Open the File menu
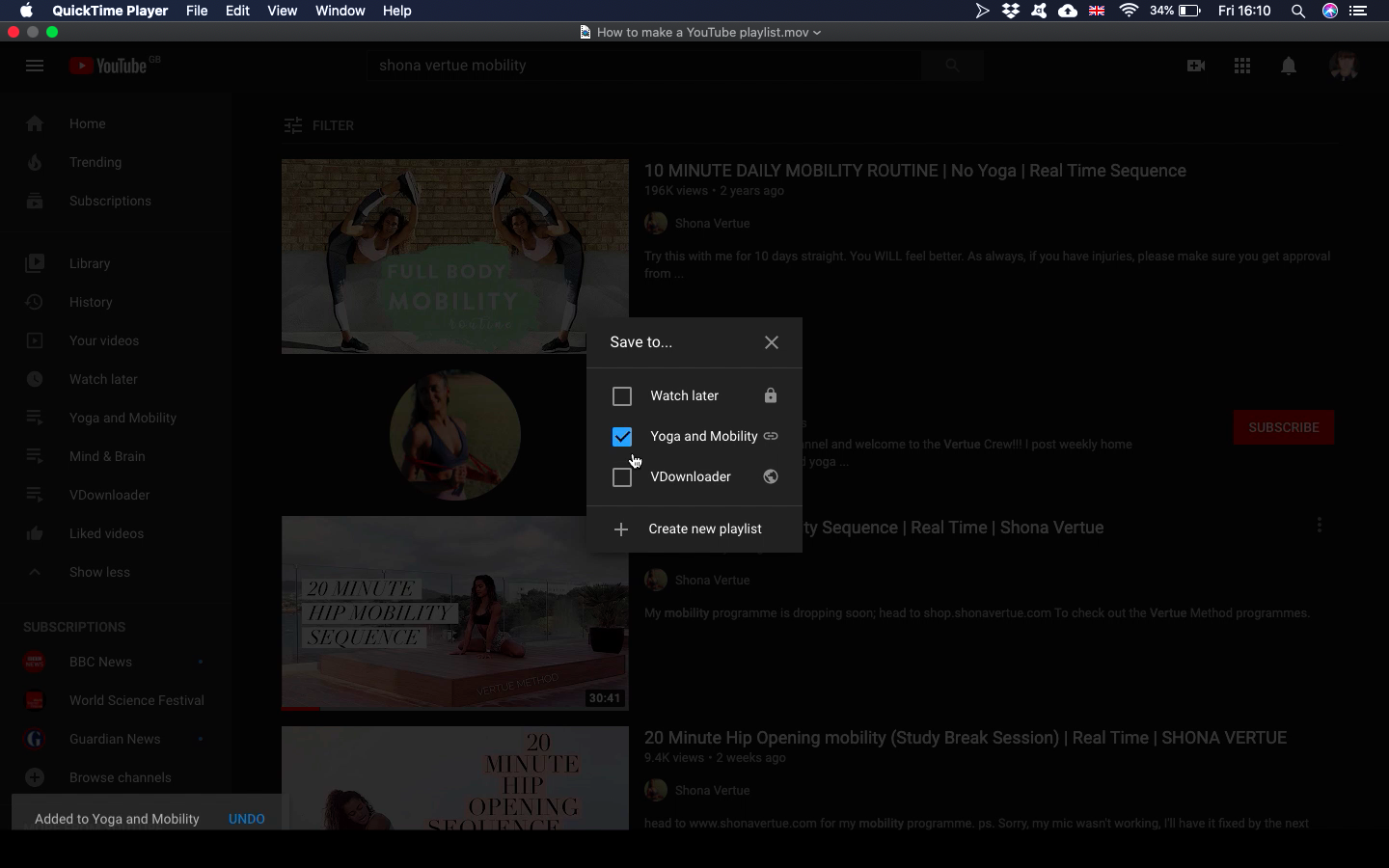1389x868 pixels. click(x=197, y=11)
